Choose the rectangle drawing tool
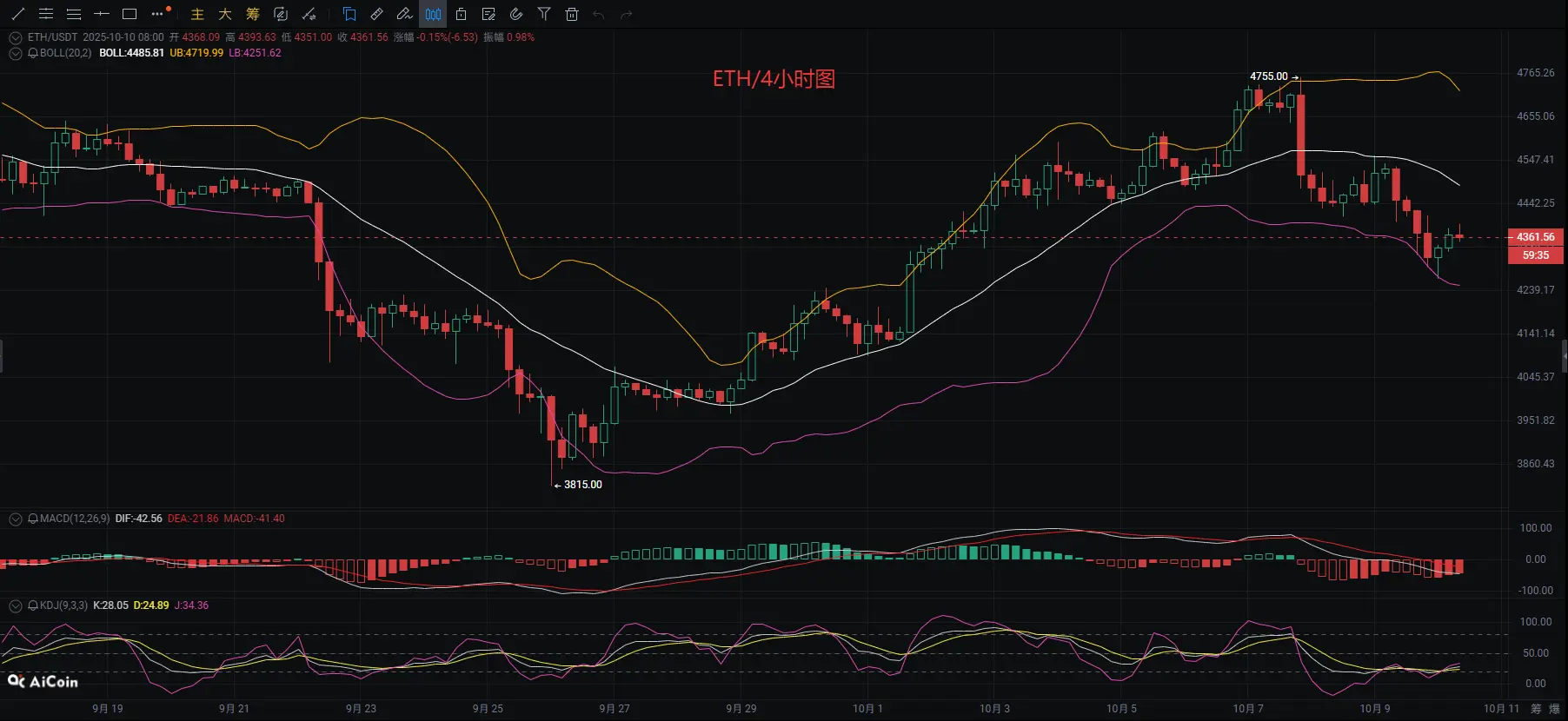 [130, 14]
